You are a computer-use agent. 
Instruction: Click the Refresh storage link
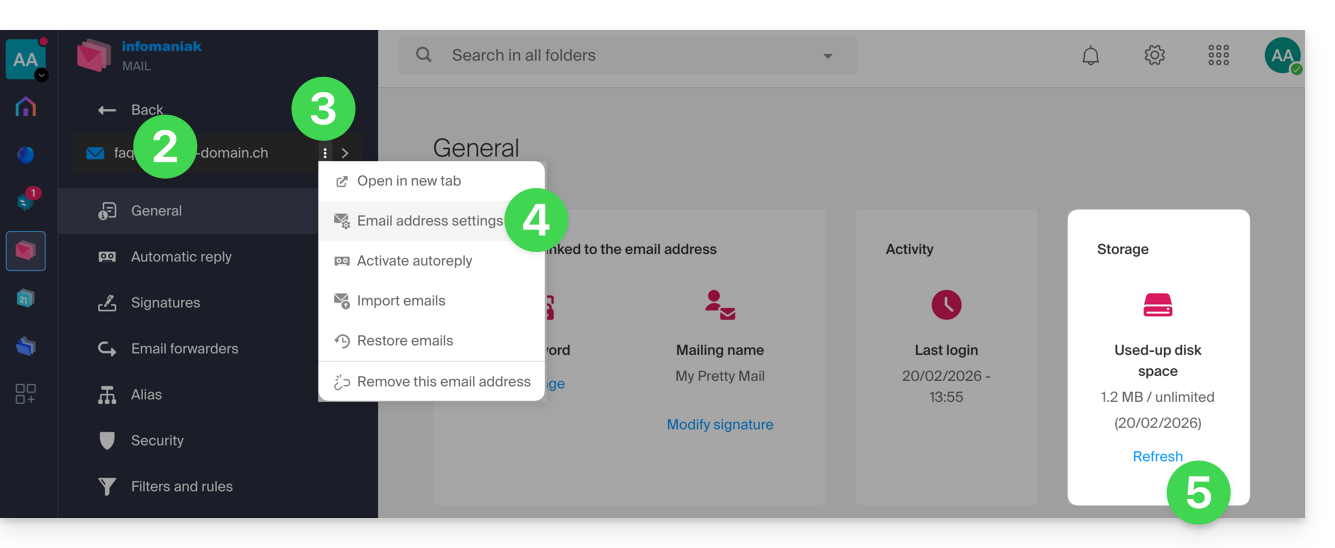(x=1157, y=456)
